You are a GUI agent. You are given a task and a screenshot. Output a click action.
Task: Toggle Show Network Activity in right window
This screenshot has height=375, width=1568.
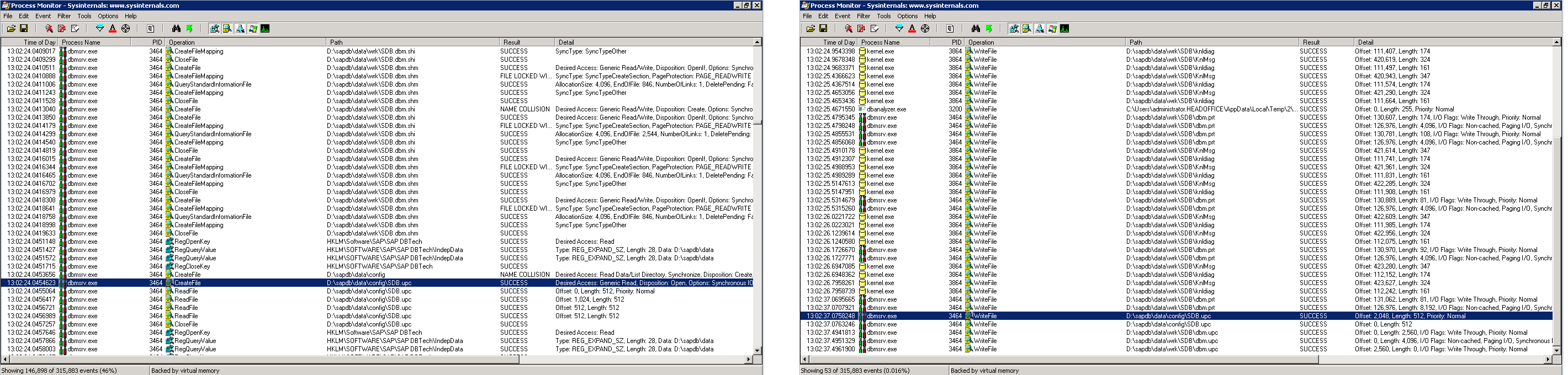(1040, 29)
